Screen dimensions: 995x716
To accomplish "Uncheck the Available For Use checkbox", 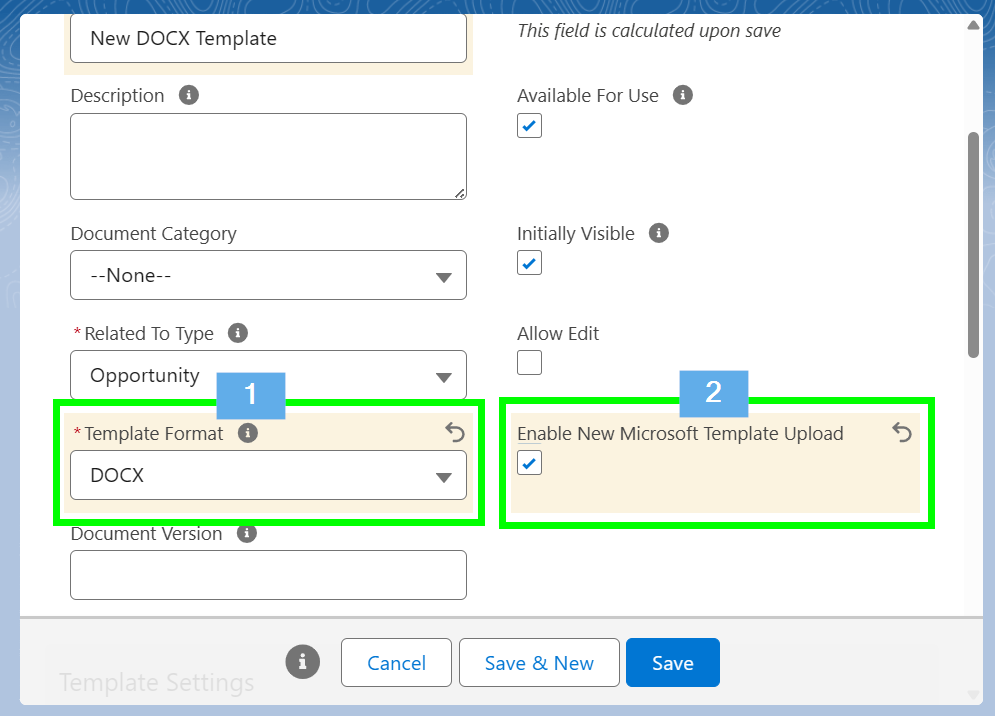I will (529, 126).
